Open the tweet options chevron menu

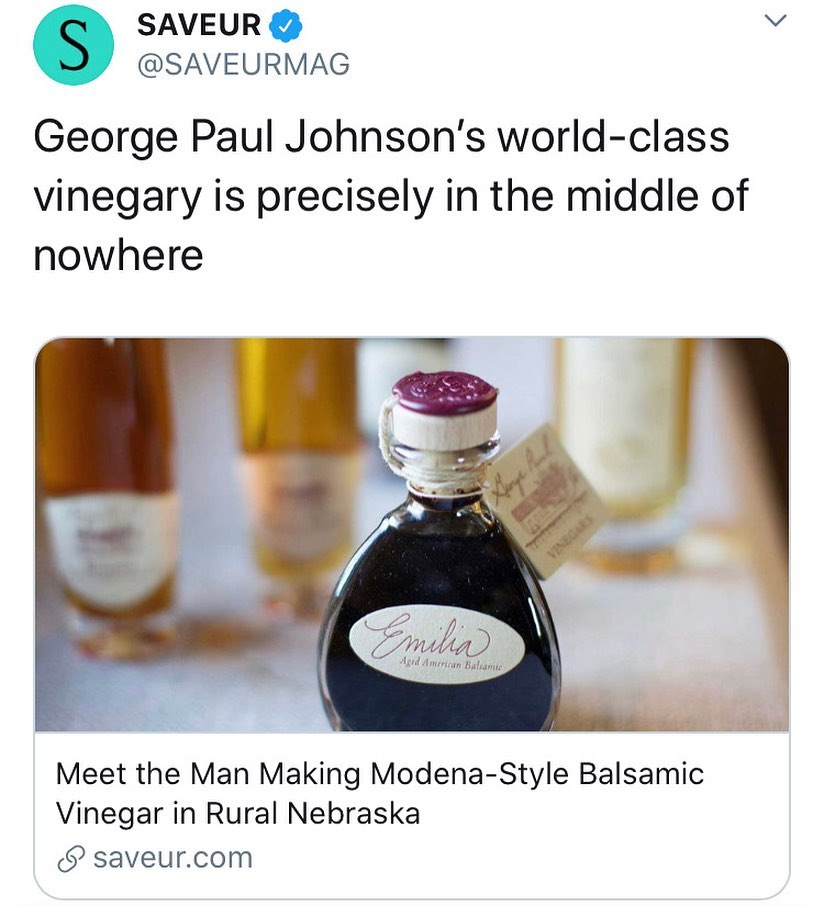(x=775, y=21)
